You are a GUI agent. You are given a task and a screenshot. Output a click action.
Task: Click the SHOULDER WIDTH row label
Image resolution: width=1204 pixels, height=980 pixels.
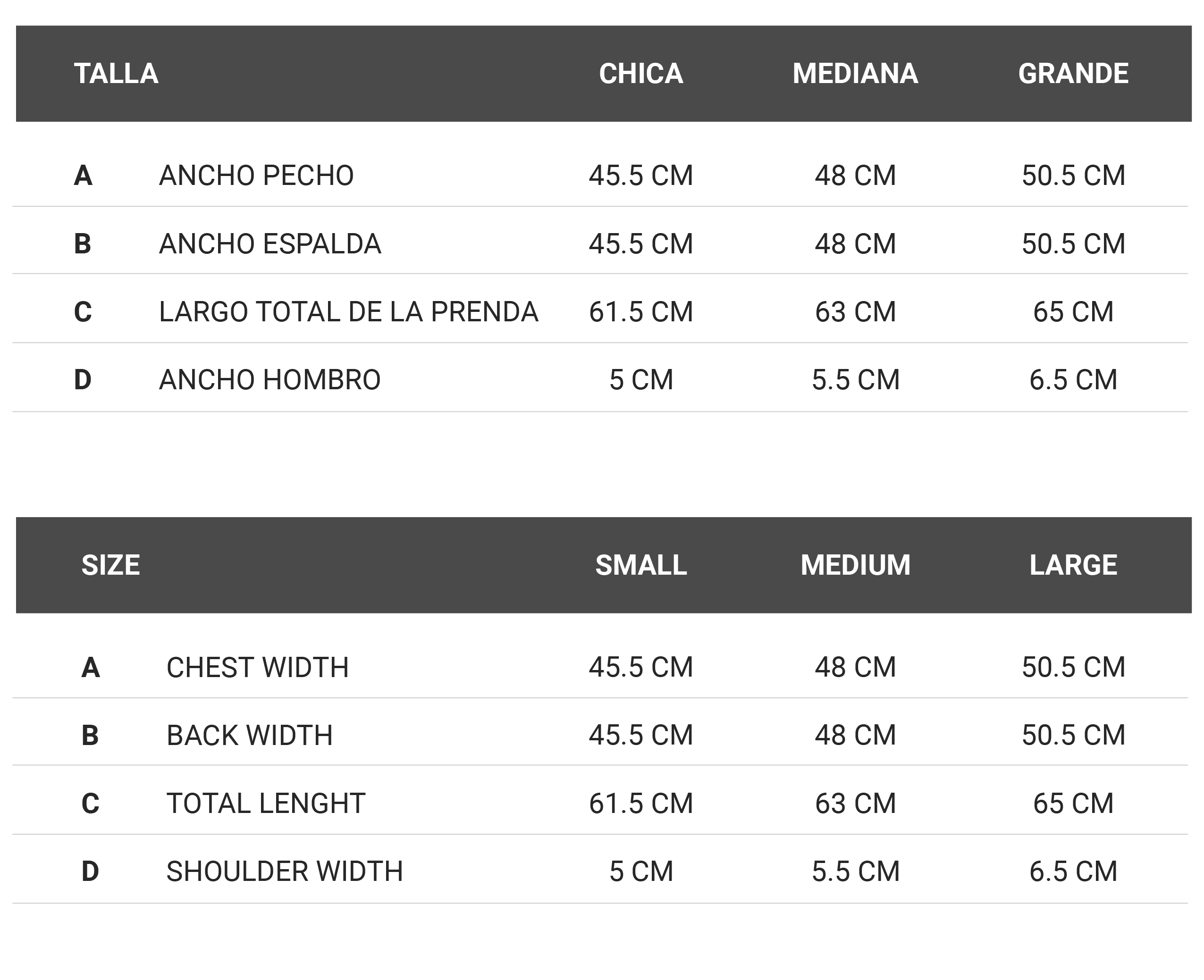(x=285, y=871)
